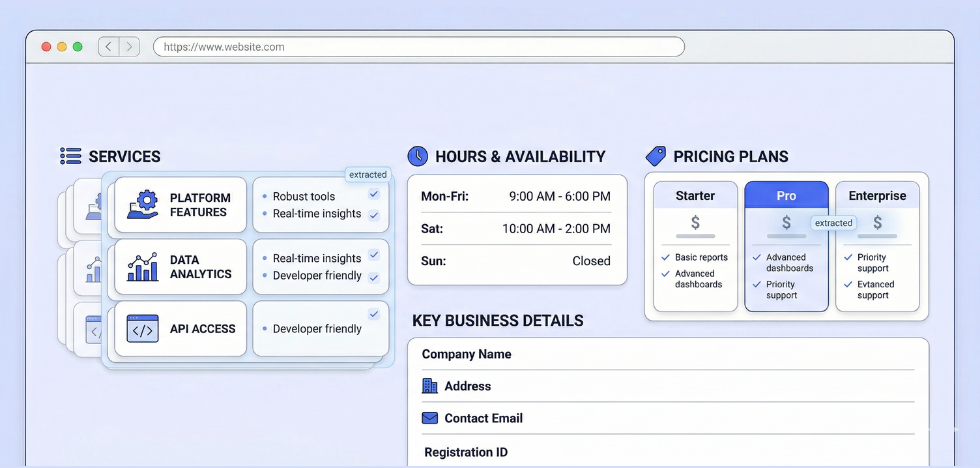Click the clock icon beside Hours & Availability
This screenshot has height=468, width=980.
(x=418, y=156)
